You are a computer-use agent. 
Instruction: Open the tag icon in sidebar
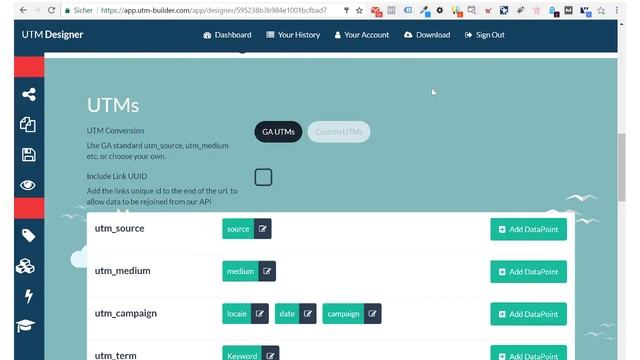pos(28,236)
